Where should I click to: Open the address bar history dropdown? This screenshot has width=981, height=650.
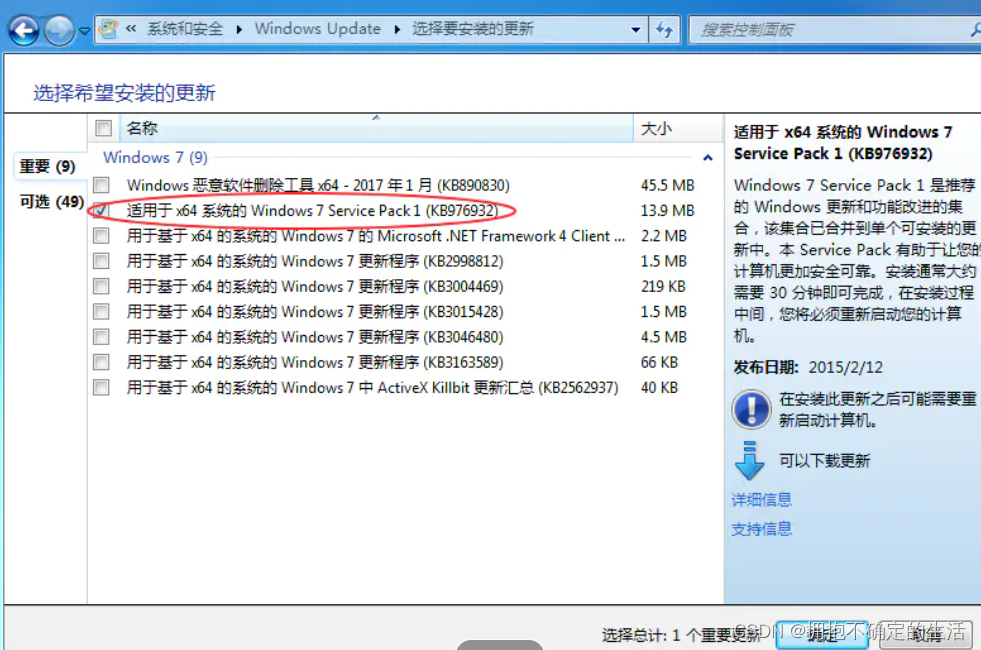point(636,29)
